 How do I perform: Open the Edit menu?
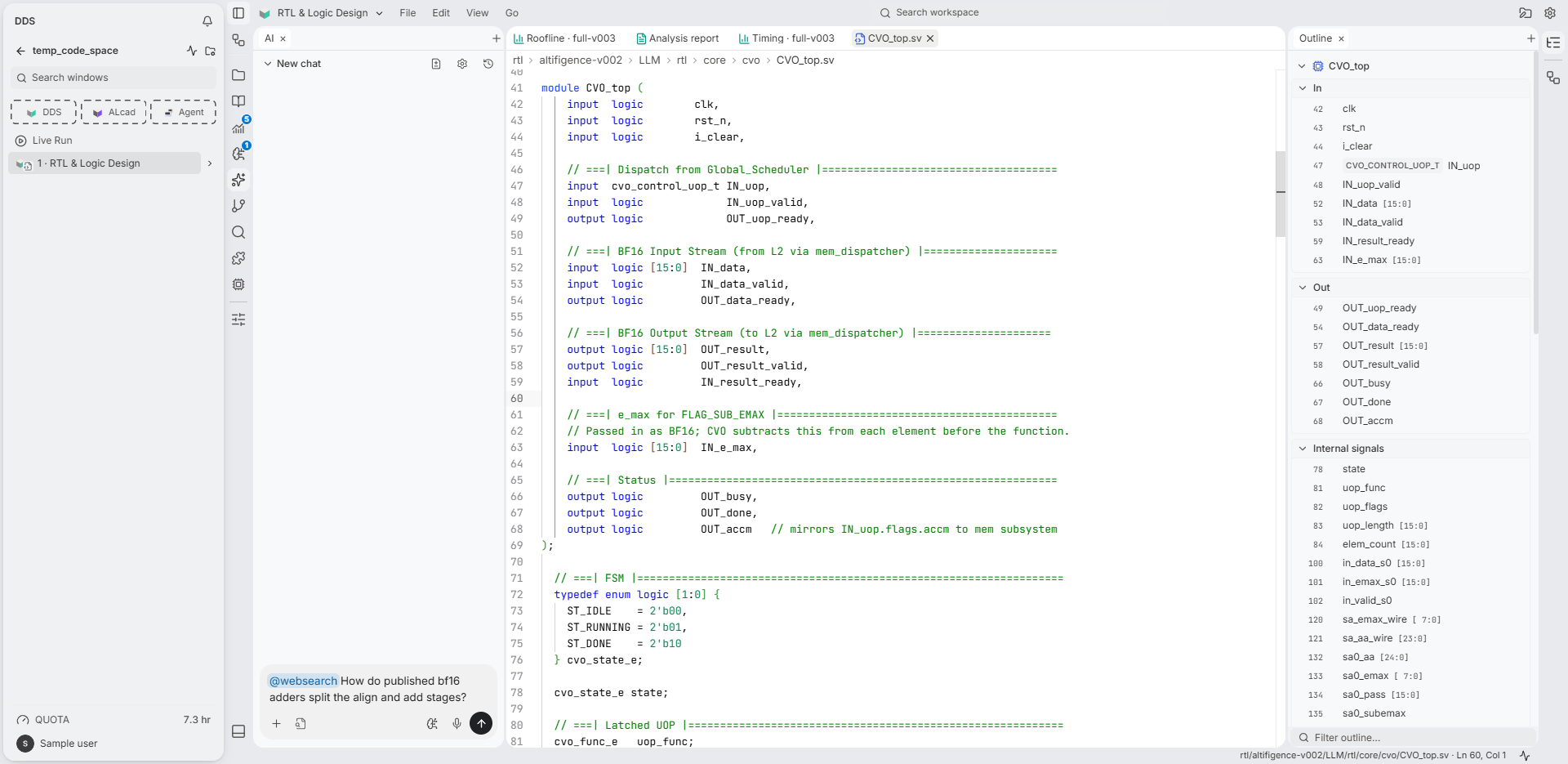[441, 13]
